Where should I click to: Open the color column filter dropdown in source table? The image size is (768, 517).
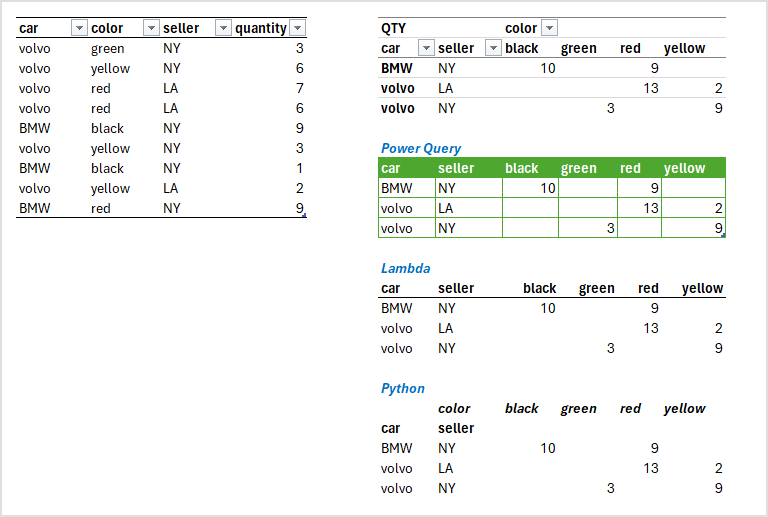151,28
